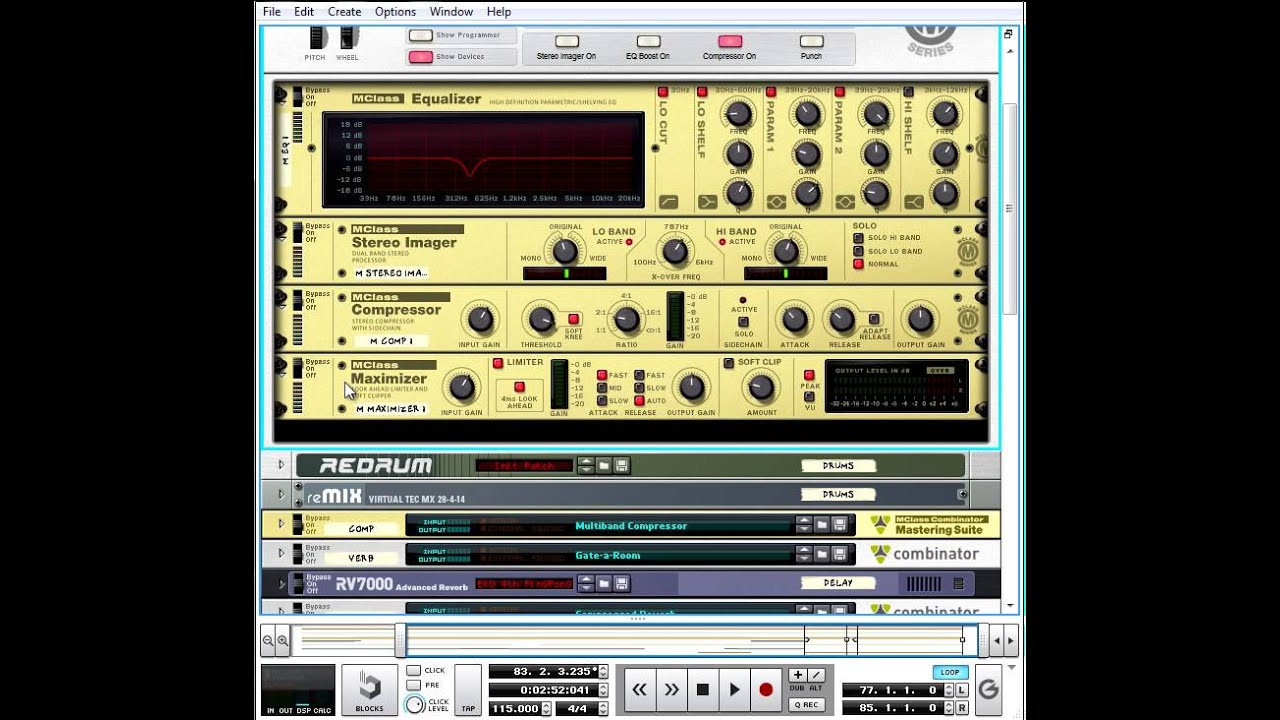The height and width of the screenshot is (720, 1280).
Task: Save the Multiband Compressor patch
Action: click(x=840, y=525)
